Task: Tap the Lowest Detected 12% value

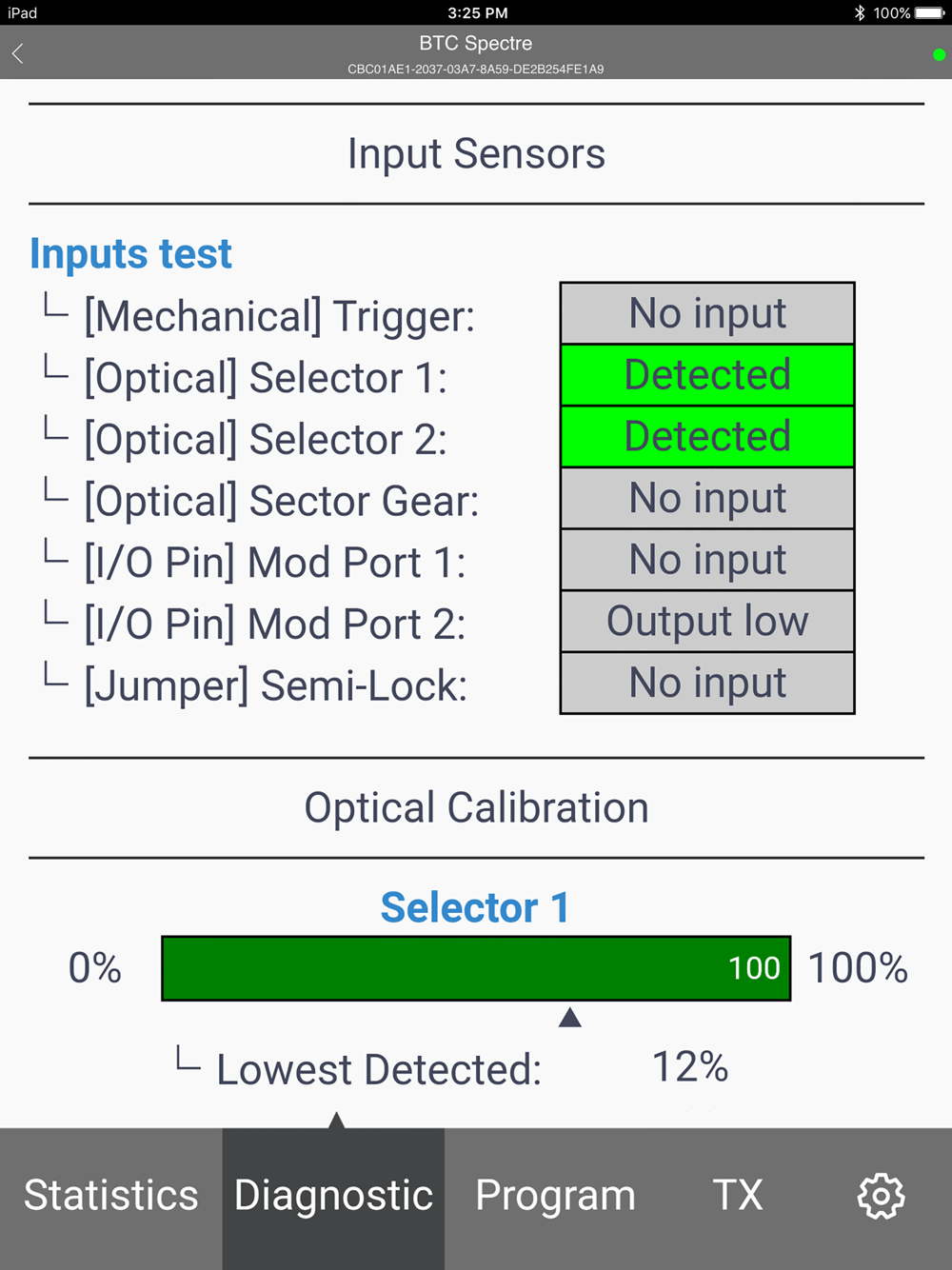Action: click(x=690, y=1067)
